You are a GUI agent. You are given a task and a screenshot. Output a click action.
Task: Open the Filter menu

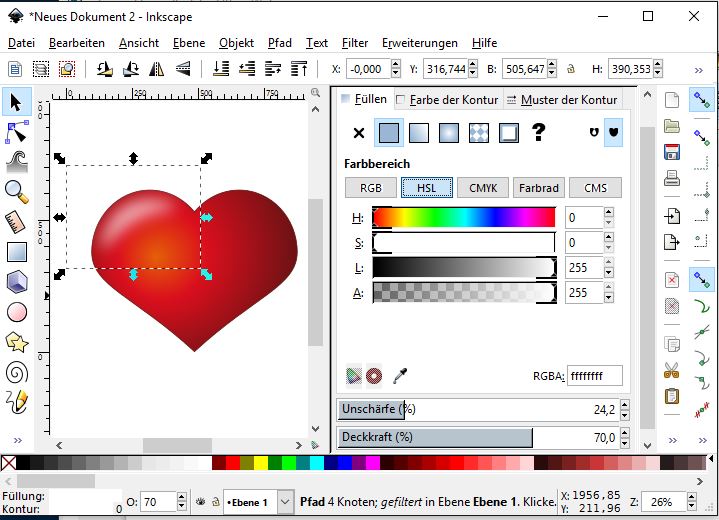pyautogui.click(x=355, y=43)
